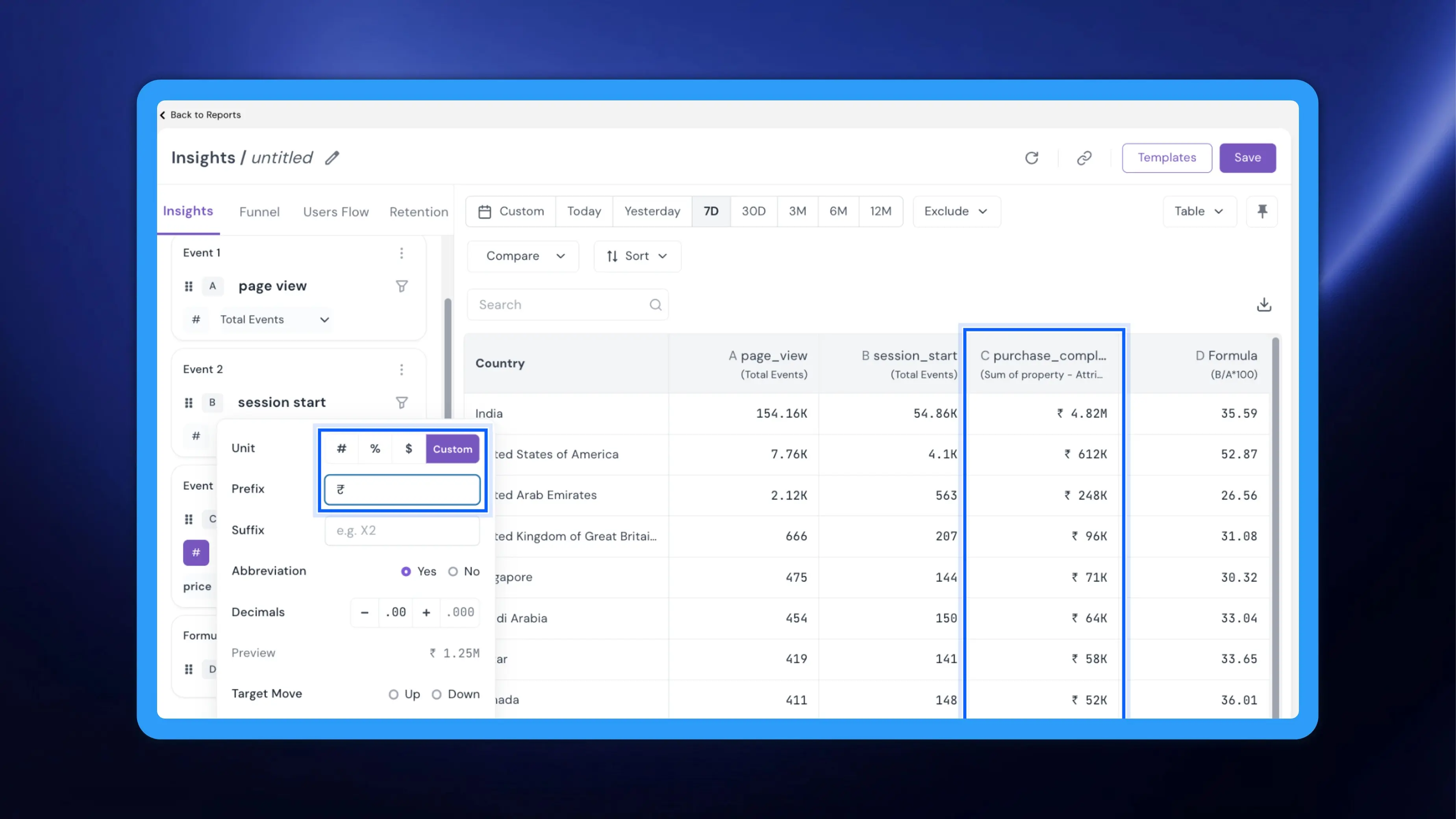Choose the Custom date range
Screen dimensions: 1456x819
tap(511, 211)
